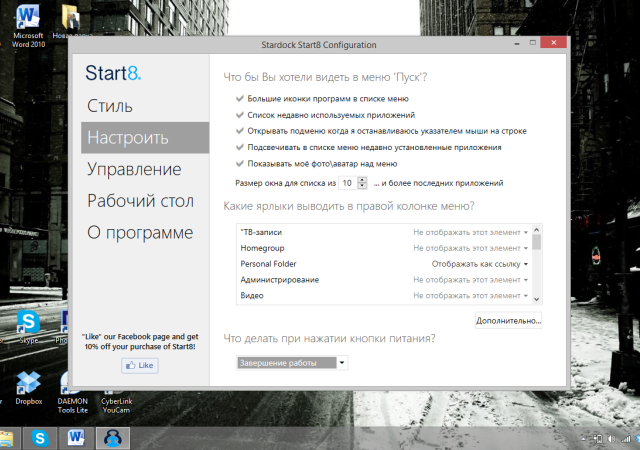The width and height of the screenshot is (640, 450).
Task: Select the Personal Folder row label
Action: pos(268,264)
